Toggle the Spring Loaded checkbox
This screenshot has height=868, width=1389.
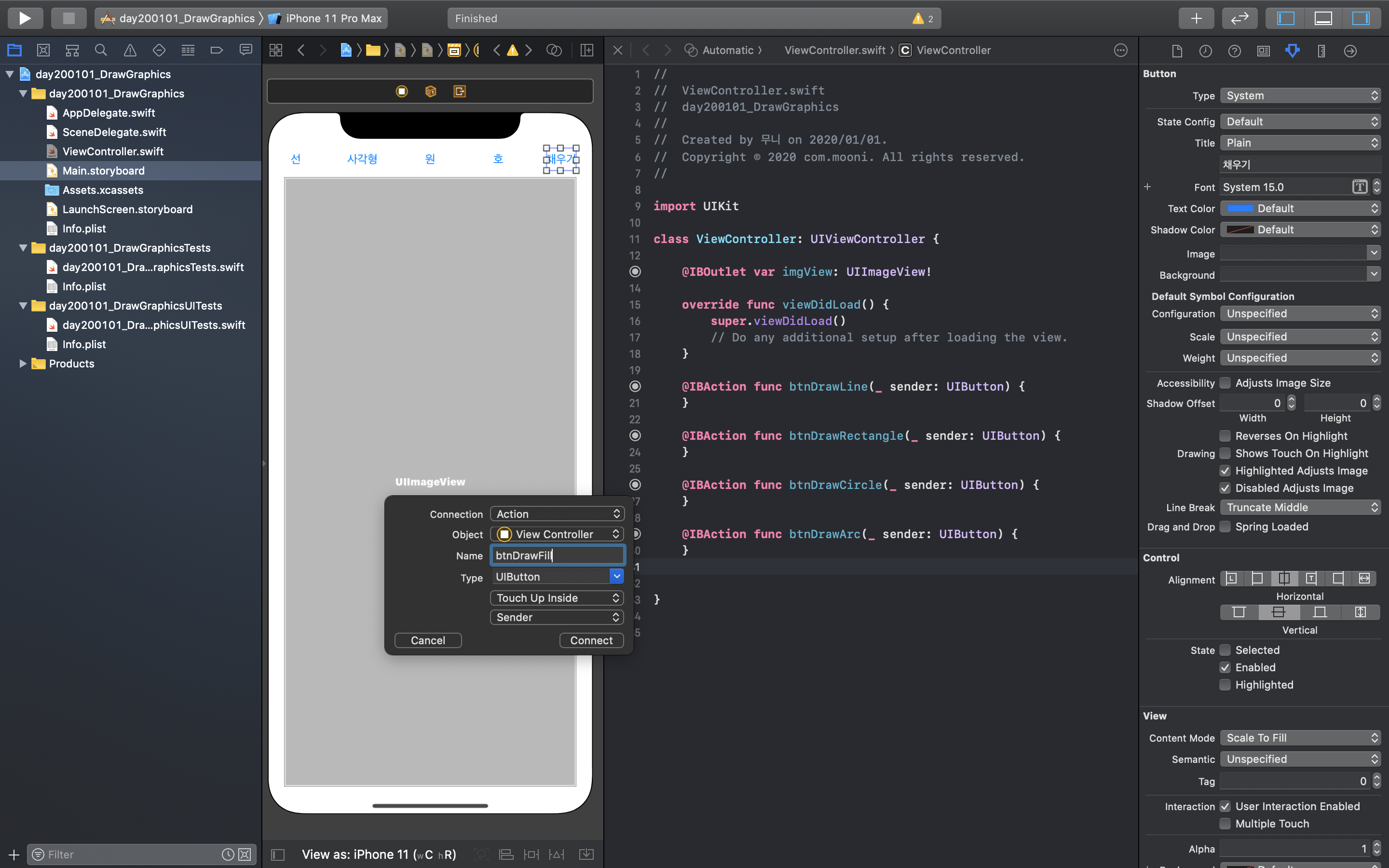(x=1225, y=527)
